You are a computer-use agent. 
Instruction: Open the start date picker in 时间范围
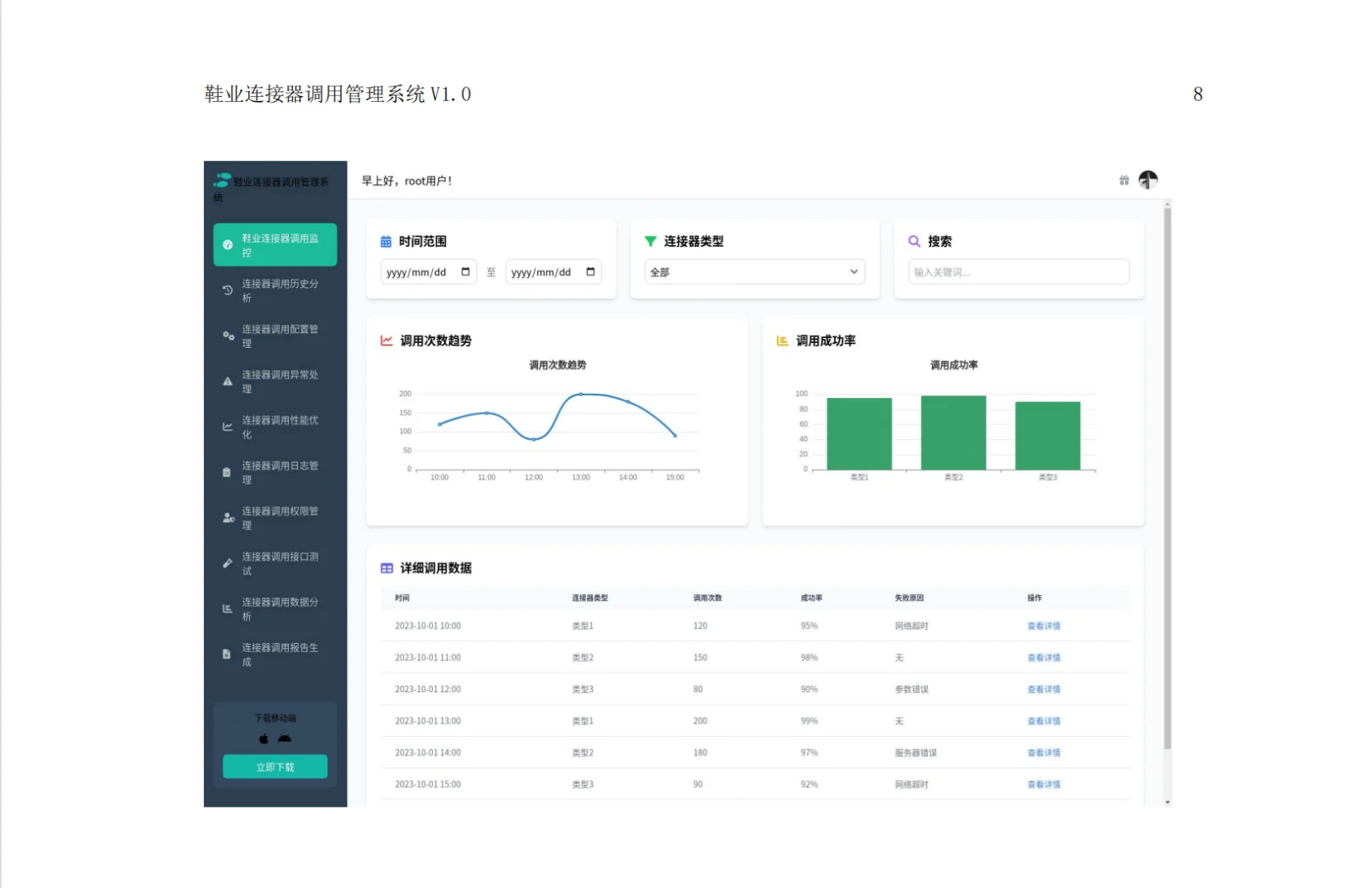(x=428, y=271)
